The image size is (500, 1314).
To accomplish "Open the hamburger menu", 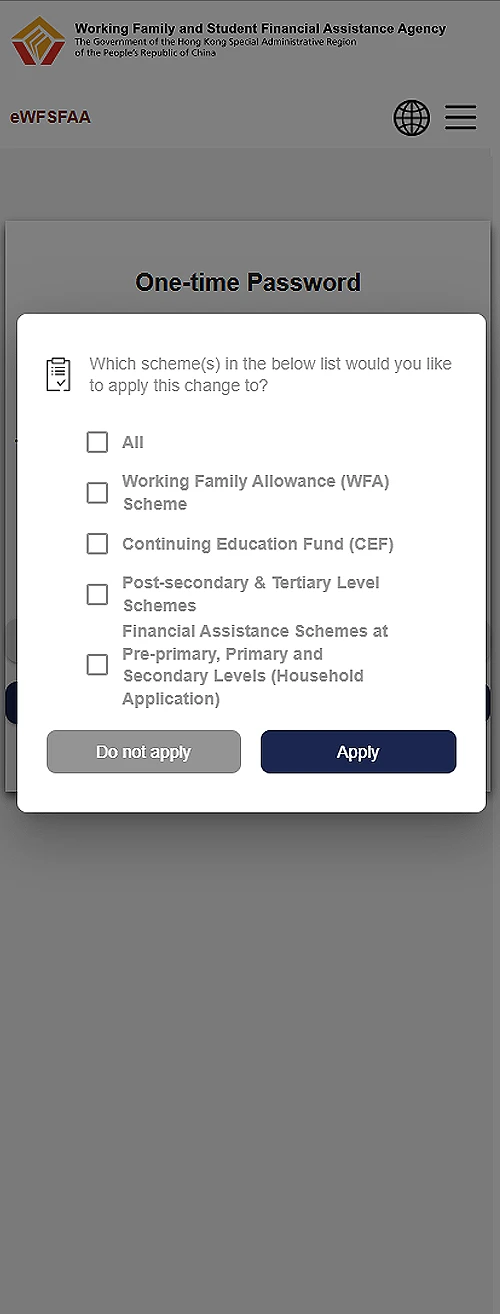I will pyautogui.click(x=461, y=117).
